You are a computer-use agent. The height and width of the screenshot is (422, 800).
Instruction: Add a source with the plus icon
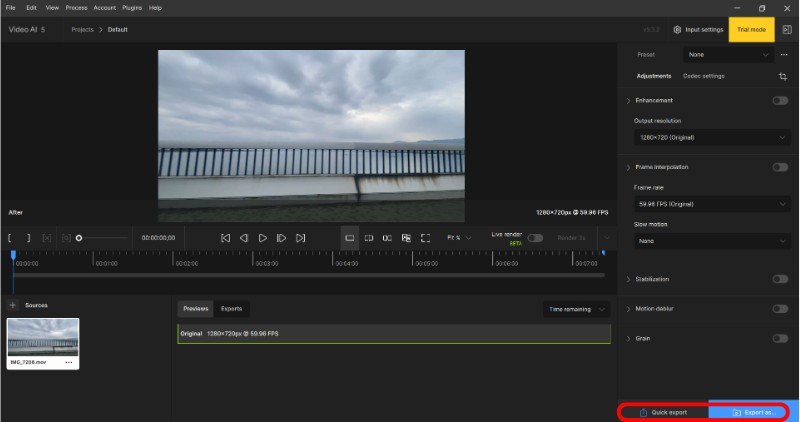(13, 305)
